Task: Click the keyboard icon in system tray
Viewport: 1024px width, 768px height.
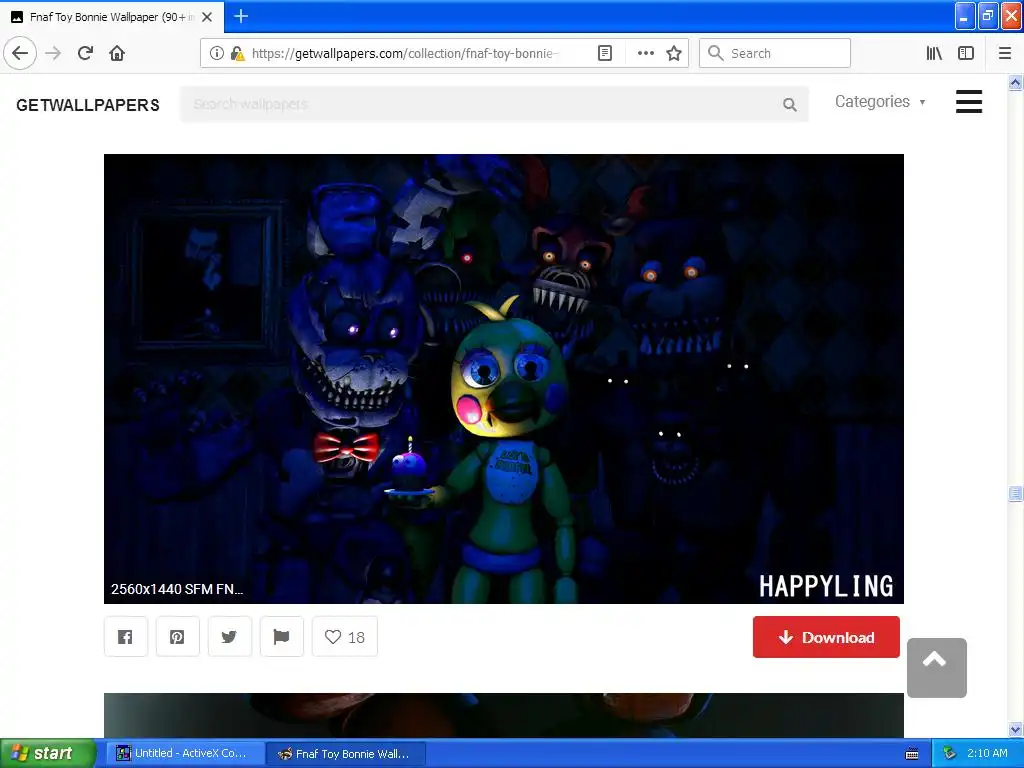Action: (x=912, y=754)
